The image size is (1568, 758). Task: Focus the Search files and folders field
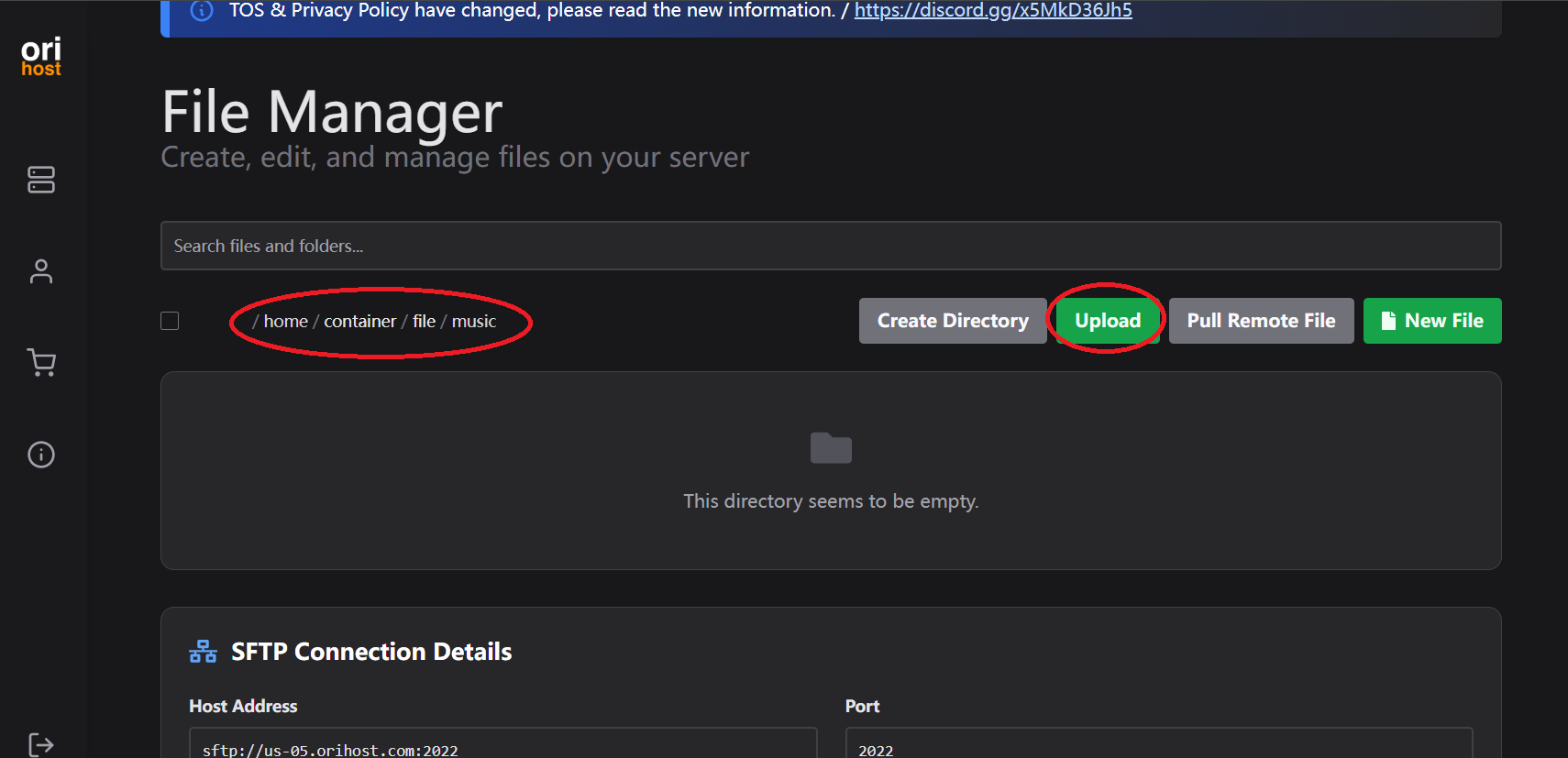830,246
